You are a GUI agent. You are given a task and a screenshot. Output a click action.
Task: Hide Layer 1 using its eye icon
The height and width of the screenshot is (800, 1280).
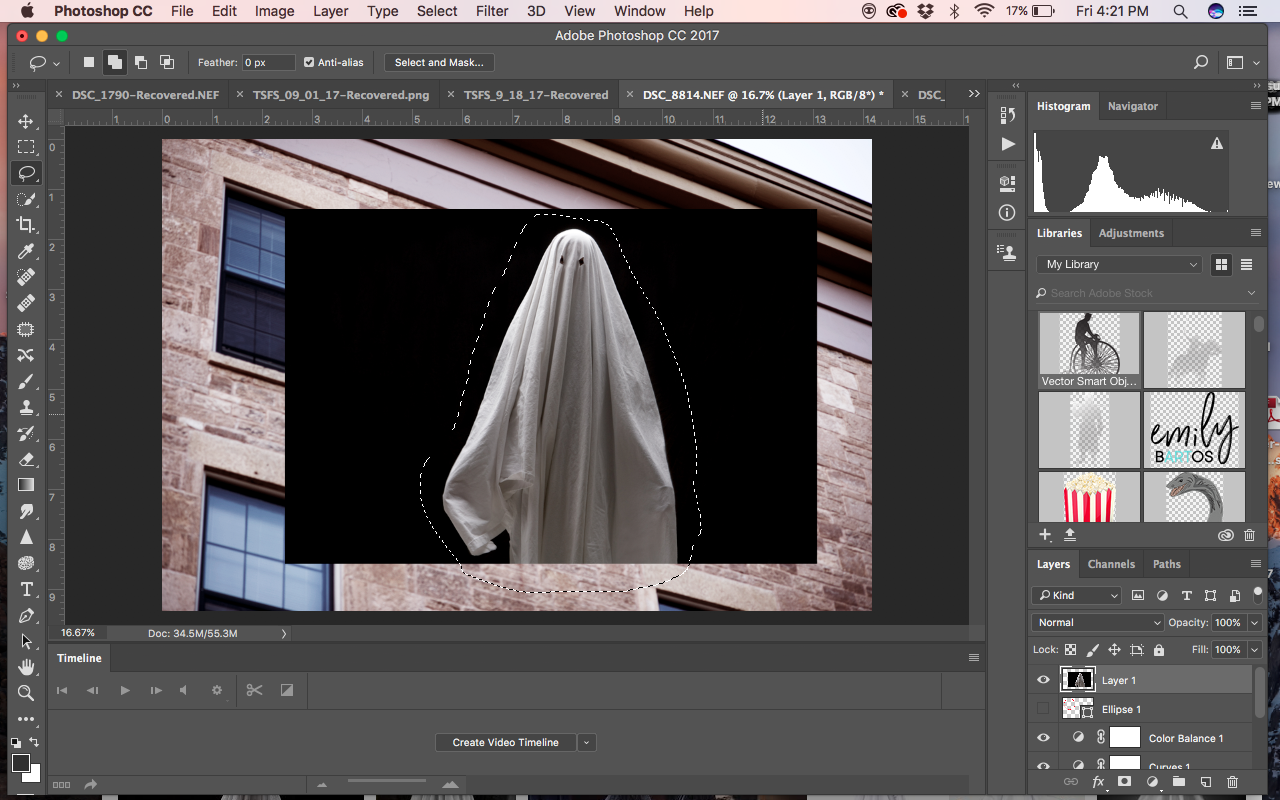[1043, 680]
